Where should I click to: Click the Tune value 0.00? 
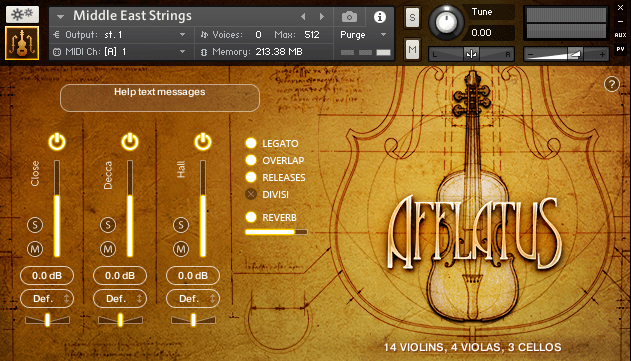tap(481, 33)
